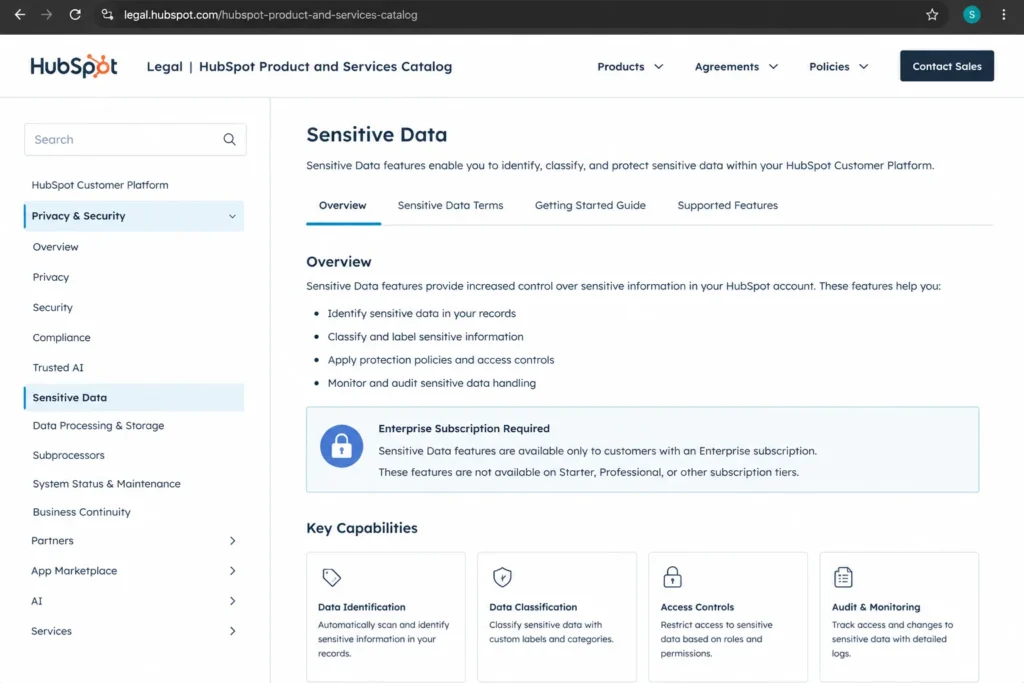Click the Contact Sales button
1024x683 pixels.
947,66
